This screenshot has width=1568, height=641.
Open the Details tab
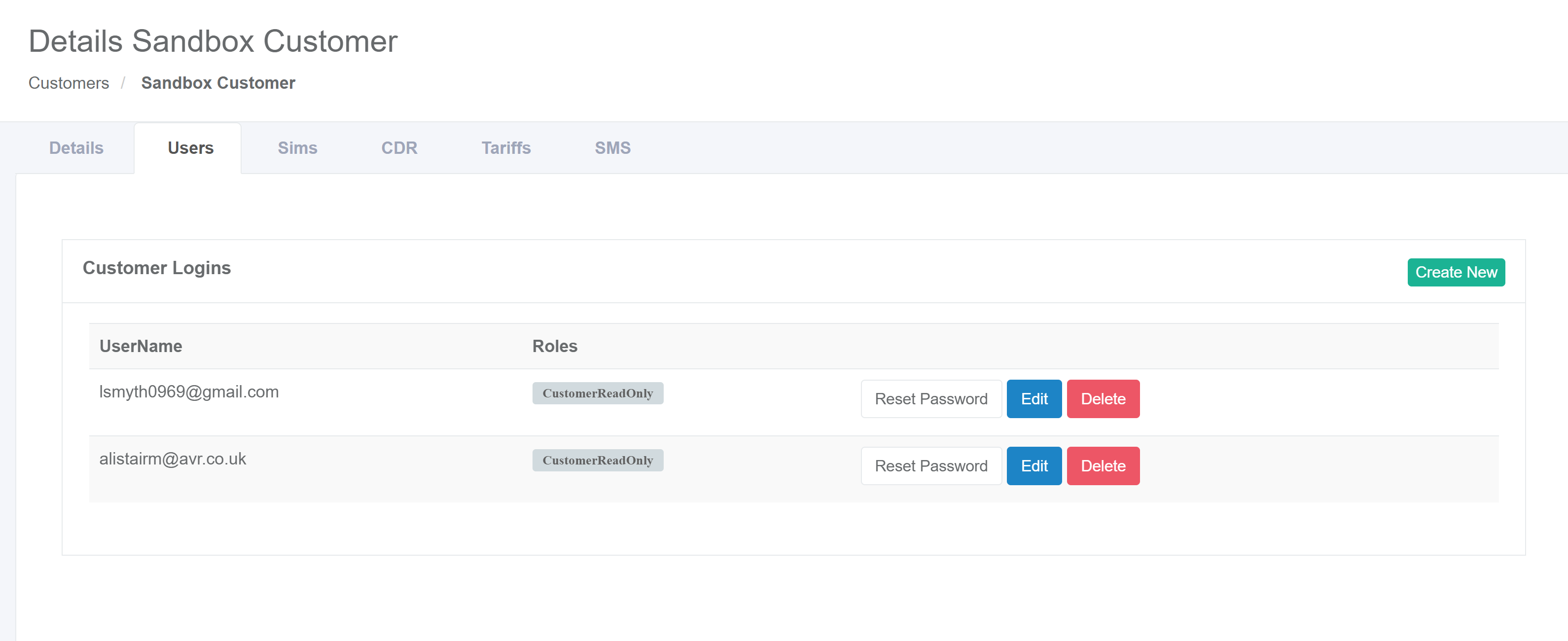[76, 148]
